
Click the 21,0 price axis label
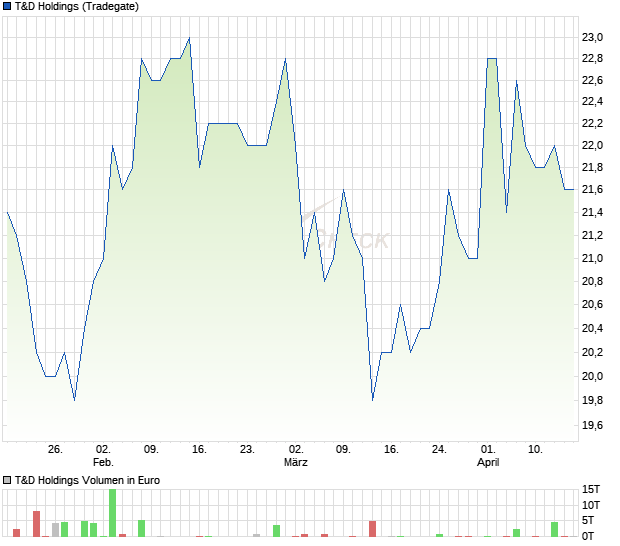[x=592, y=258]
